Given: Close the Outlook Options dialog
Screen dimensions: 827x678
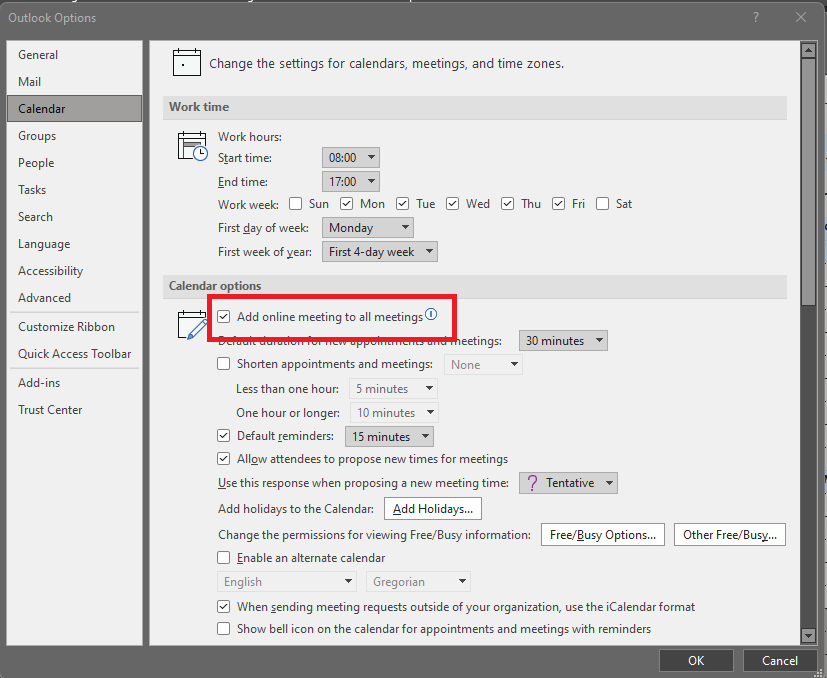Looking at the screenshot, I should 801,17.
